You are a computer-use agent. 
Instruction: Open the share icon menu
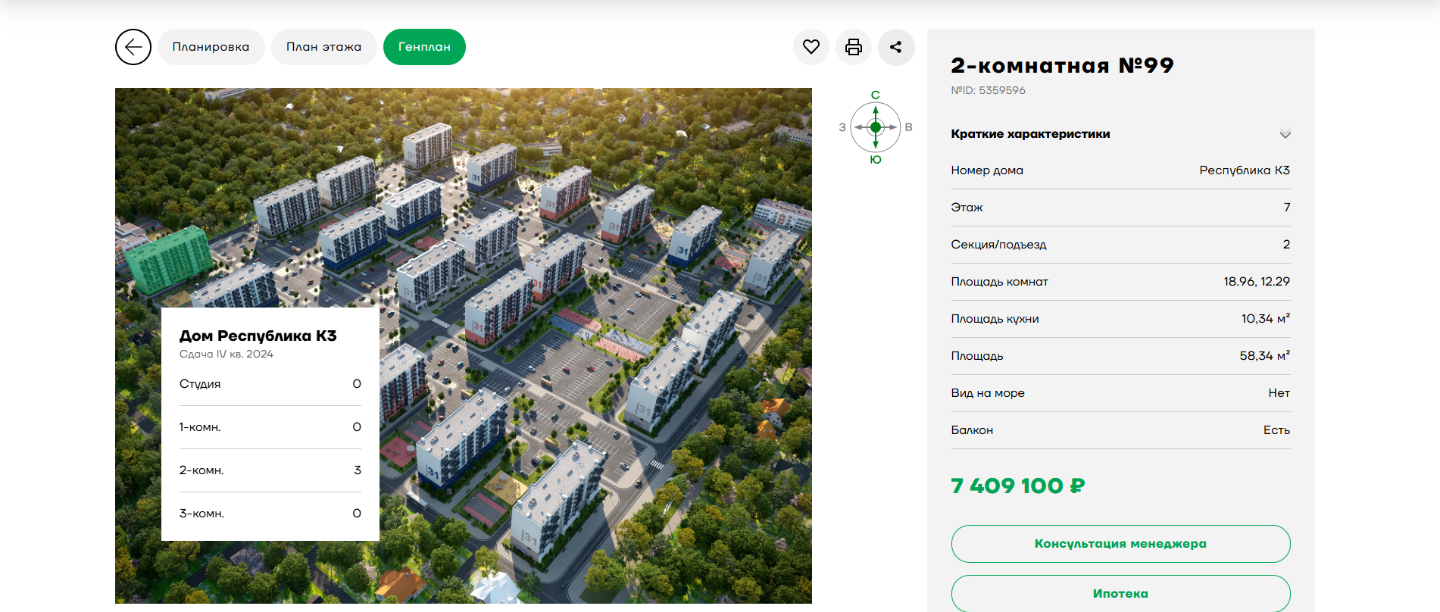896,47
